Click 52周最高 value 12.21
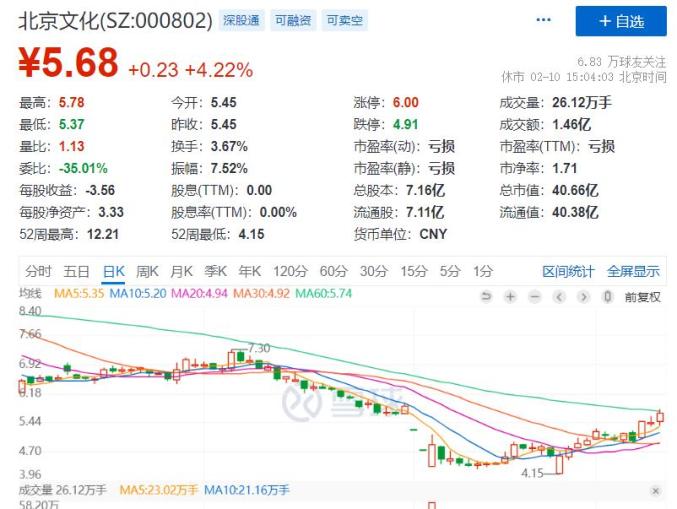The width and height of the screenshot is (677, 509). [103, 234]
